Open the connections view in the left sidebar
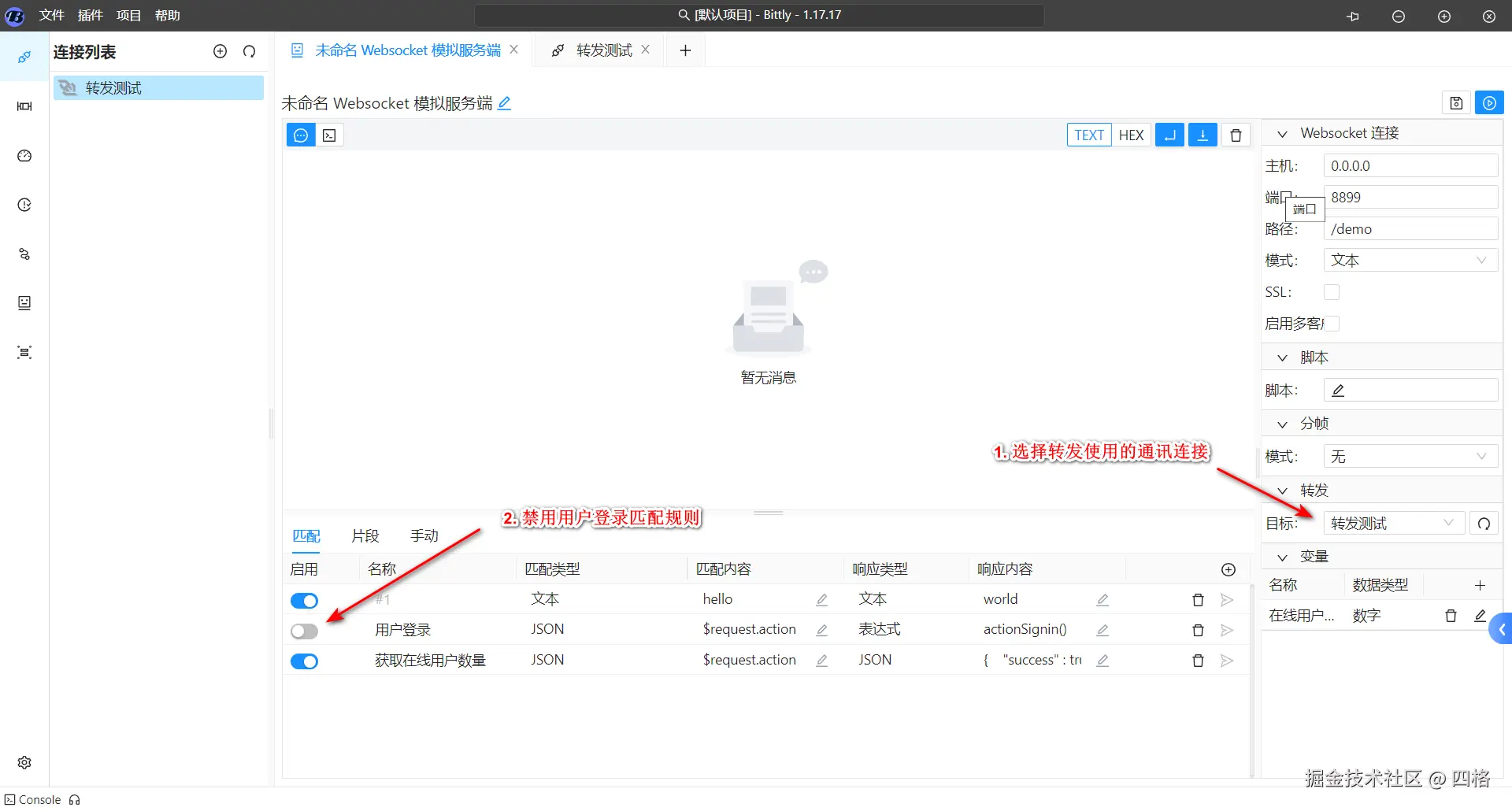 click(x=24, y=57)
